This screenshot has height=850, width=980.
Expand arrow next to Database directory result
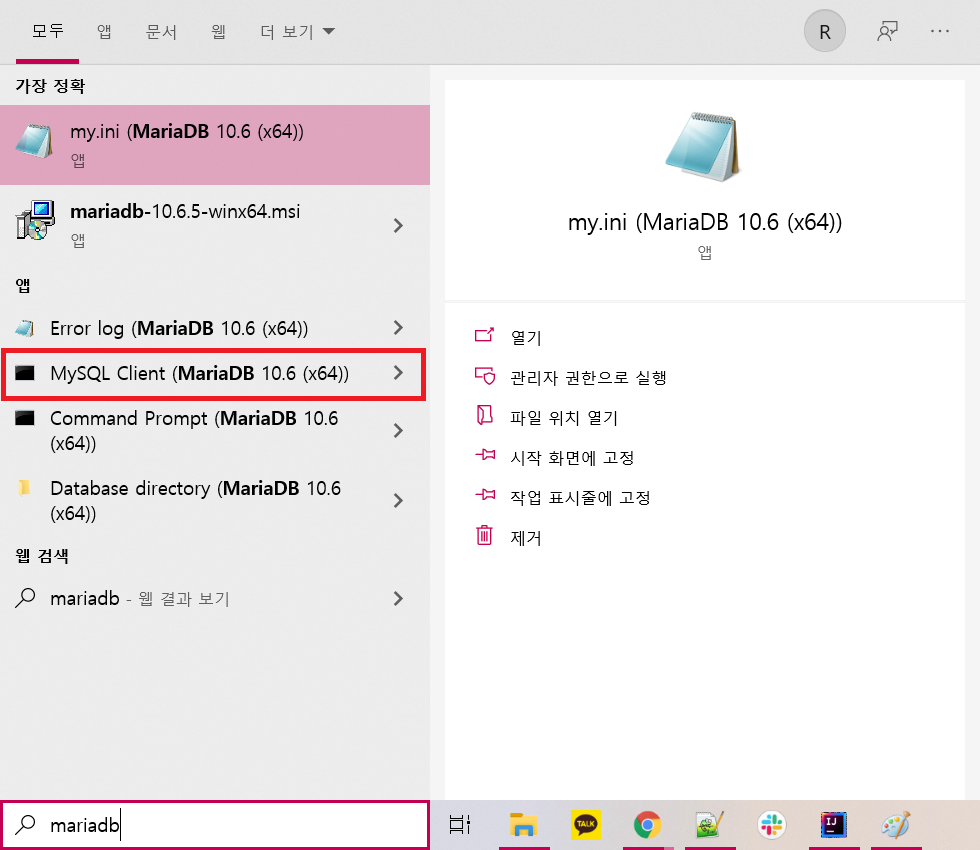click(398, 501)
